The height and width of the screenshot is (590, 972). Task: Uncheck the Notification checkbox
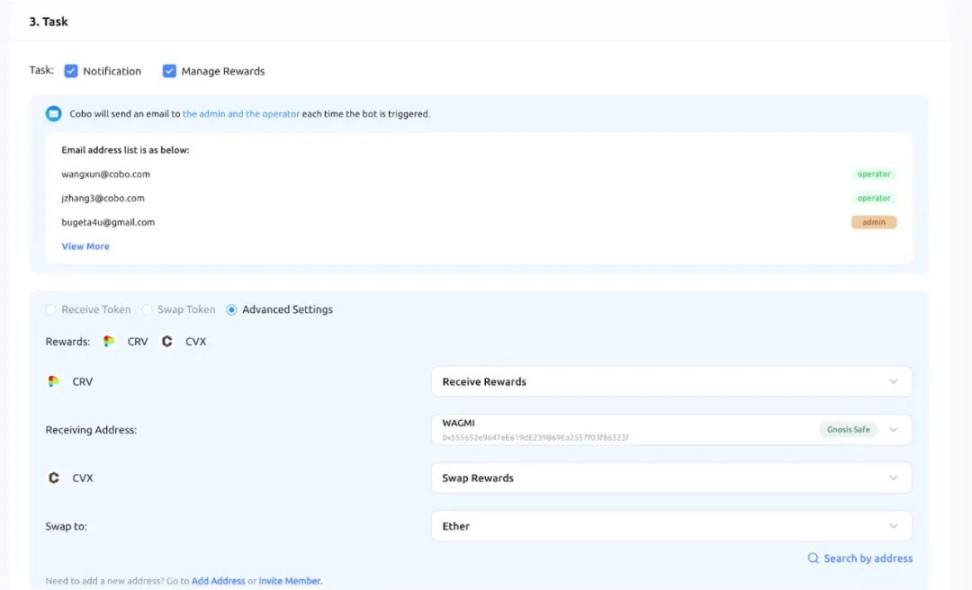(x=71, y=71)
